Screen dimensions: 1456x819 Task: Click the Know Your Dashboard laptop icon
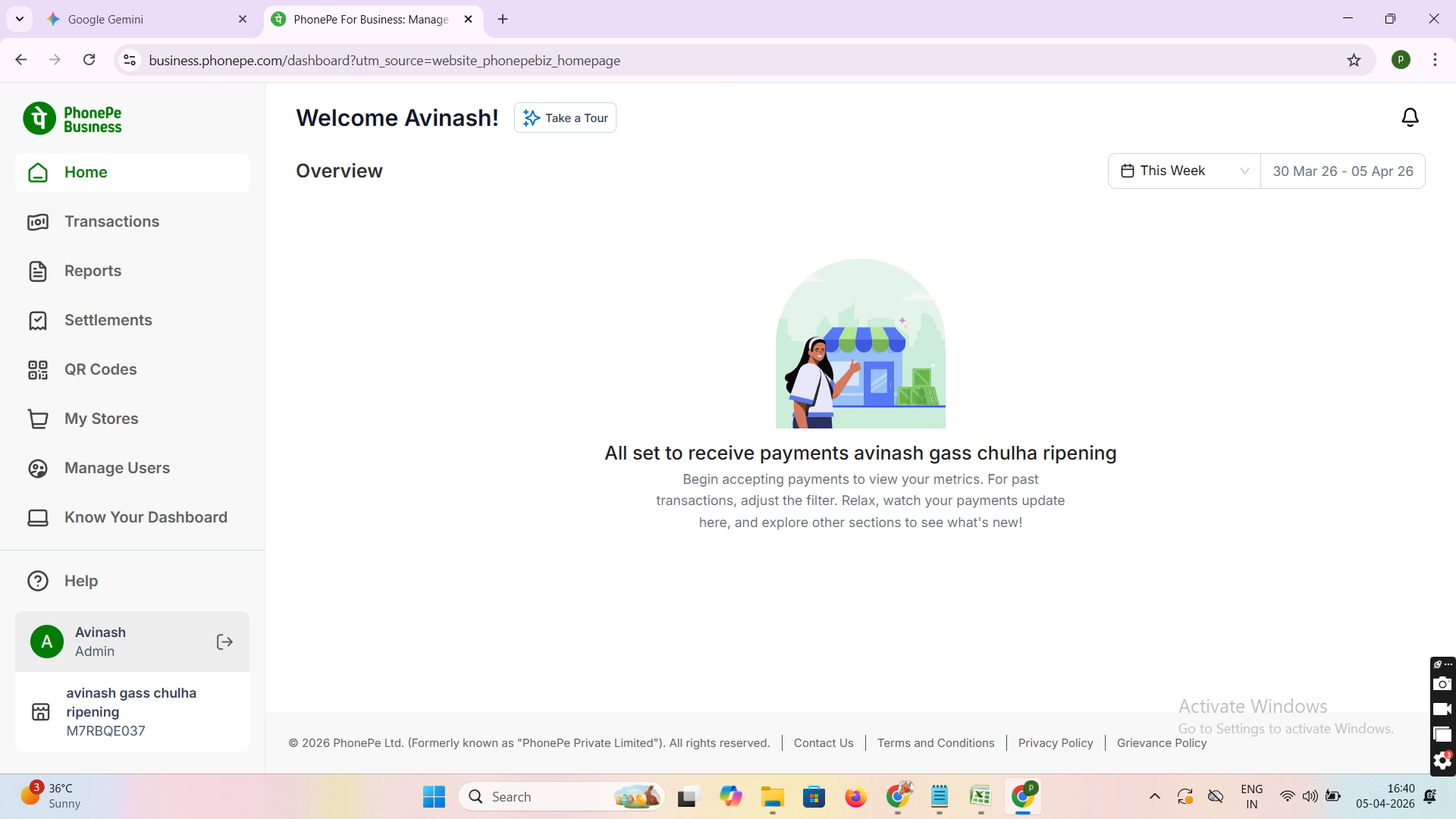click(x=38, y=518)
